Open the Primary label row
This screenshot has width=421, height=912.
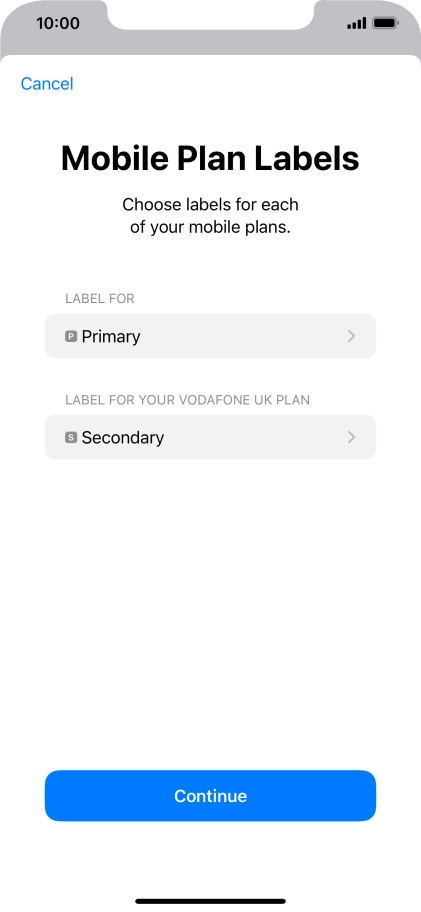(x=210, y=336)
